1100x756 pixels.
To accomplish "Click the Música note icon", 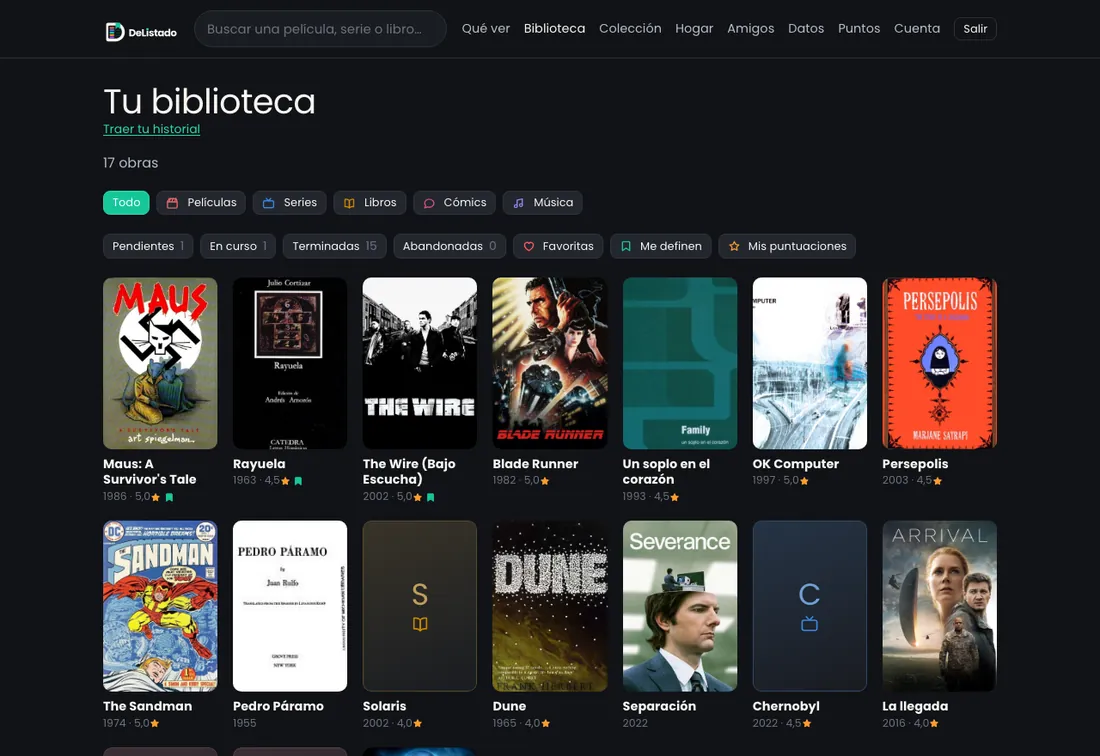I will [518, 203].
